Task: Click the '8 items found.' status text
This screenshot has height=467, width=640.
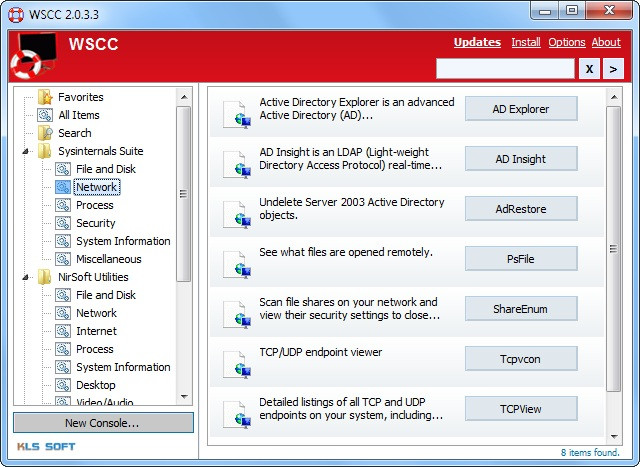Action: (590, 453)
